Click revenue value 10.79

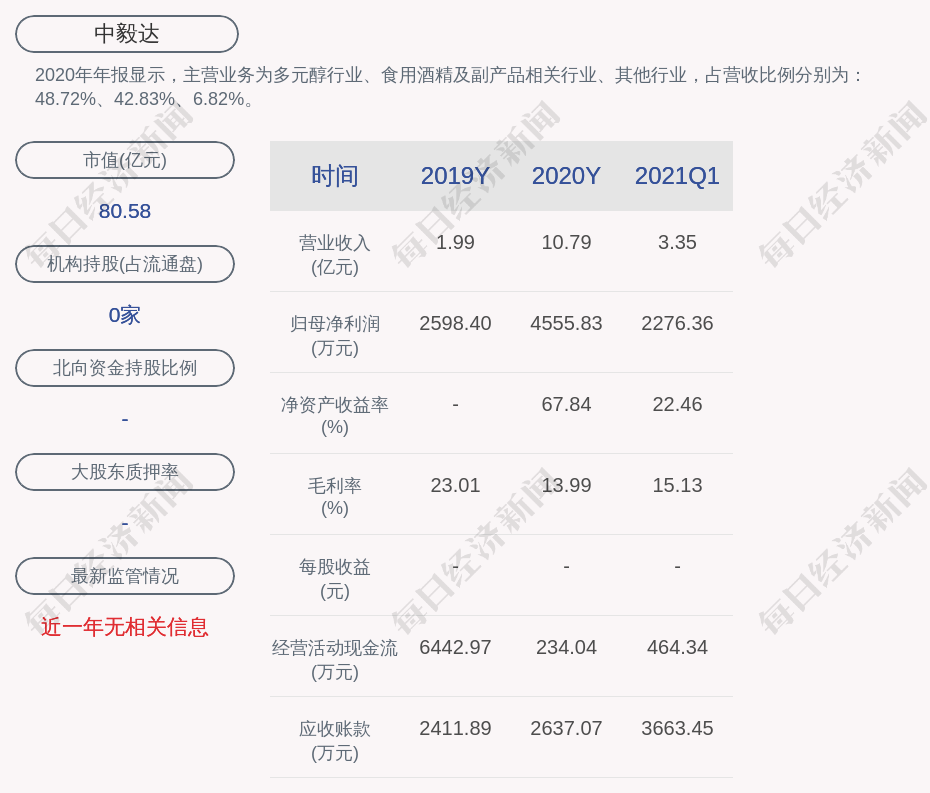[x=566, y=243]
